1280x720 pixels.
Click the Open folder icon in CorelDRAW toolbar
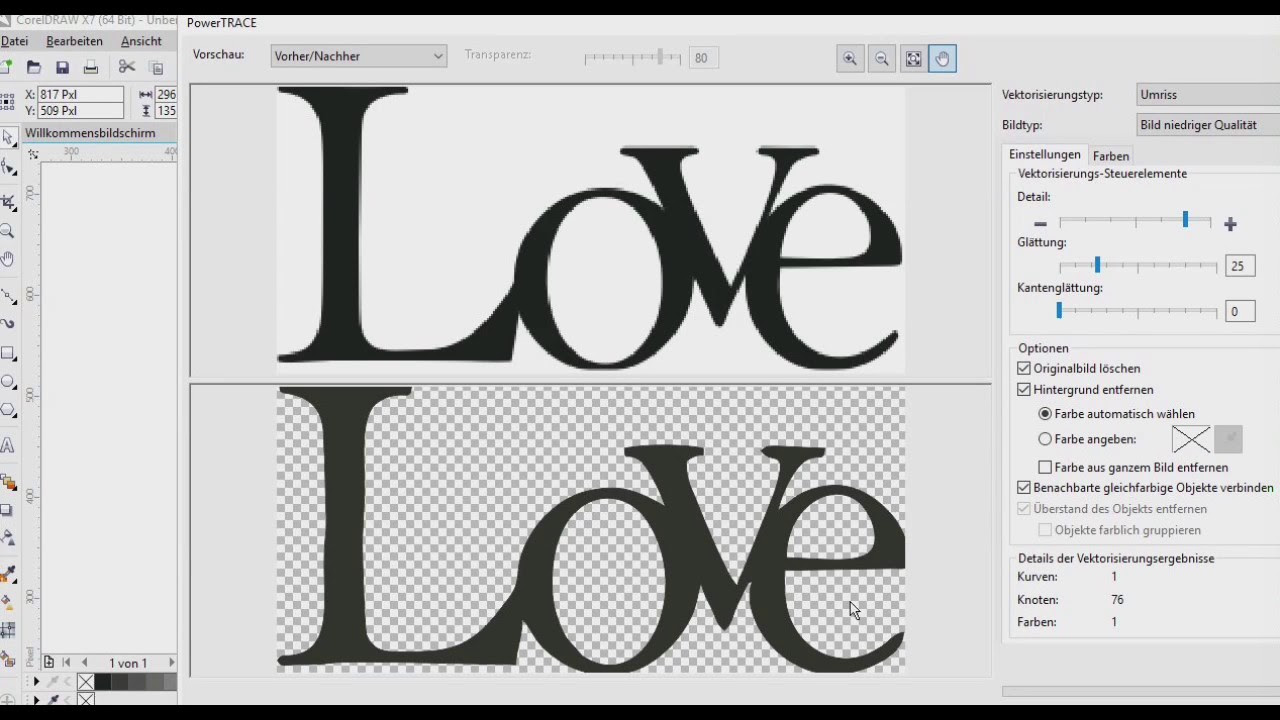tap(34, 67)
